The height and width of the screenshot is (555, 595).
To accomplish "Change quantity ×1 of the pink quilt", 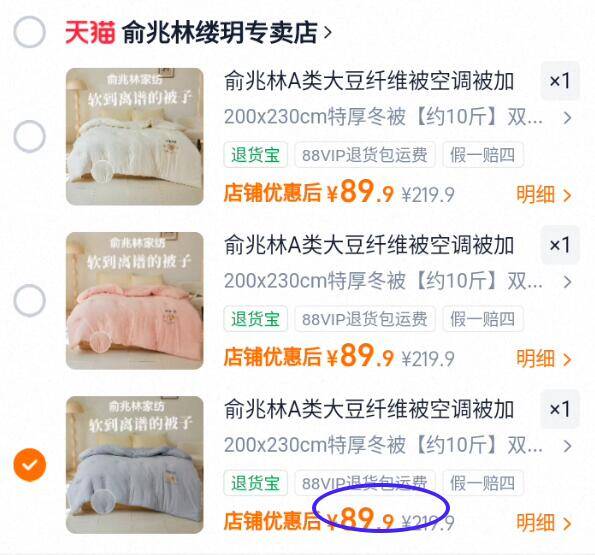I will coord(560,245).
